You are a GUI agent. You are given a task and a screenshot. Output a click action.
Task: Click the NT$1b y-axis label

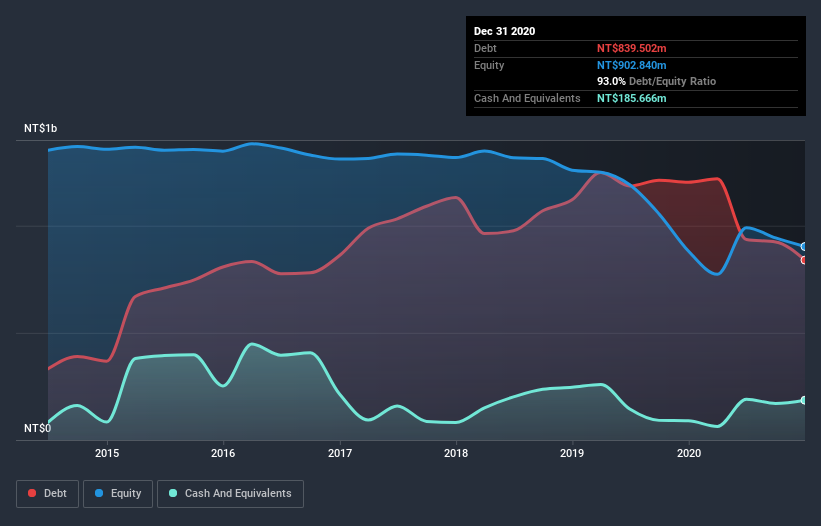pos(40,128)
